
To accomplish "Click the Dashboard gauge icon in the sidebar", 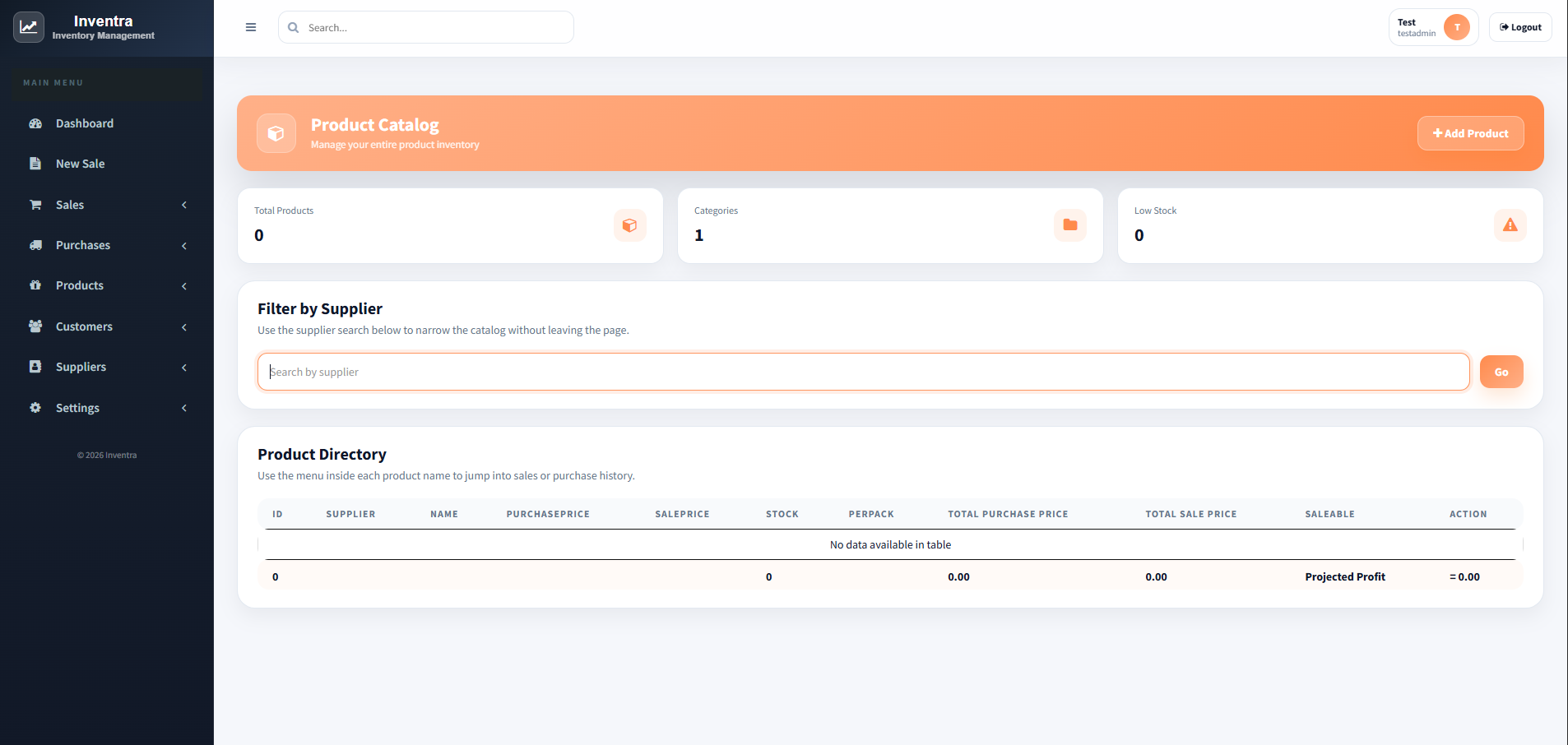I will click(x=35, y=123).
